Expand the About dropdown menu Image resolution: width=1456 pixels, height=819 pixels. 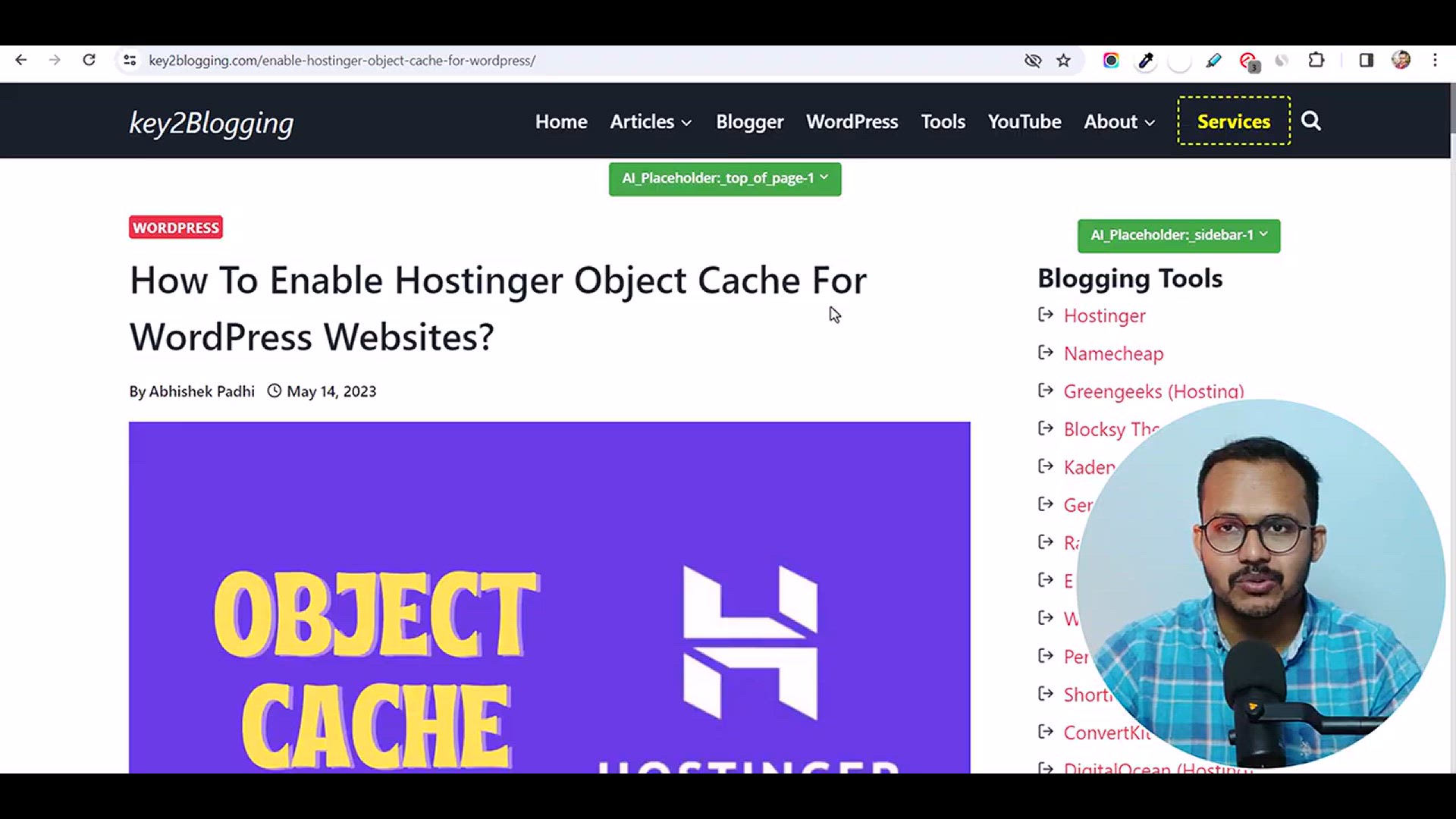[1119, 121]
